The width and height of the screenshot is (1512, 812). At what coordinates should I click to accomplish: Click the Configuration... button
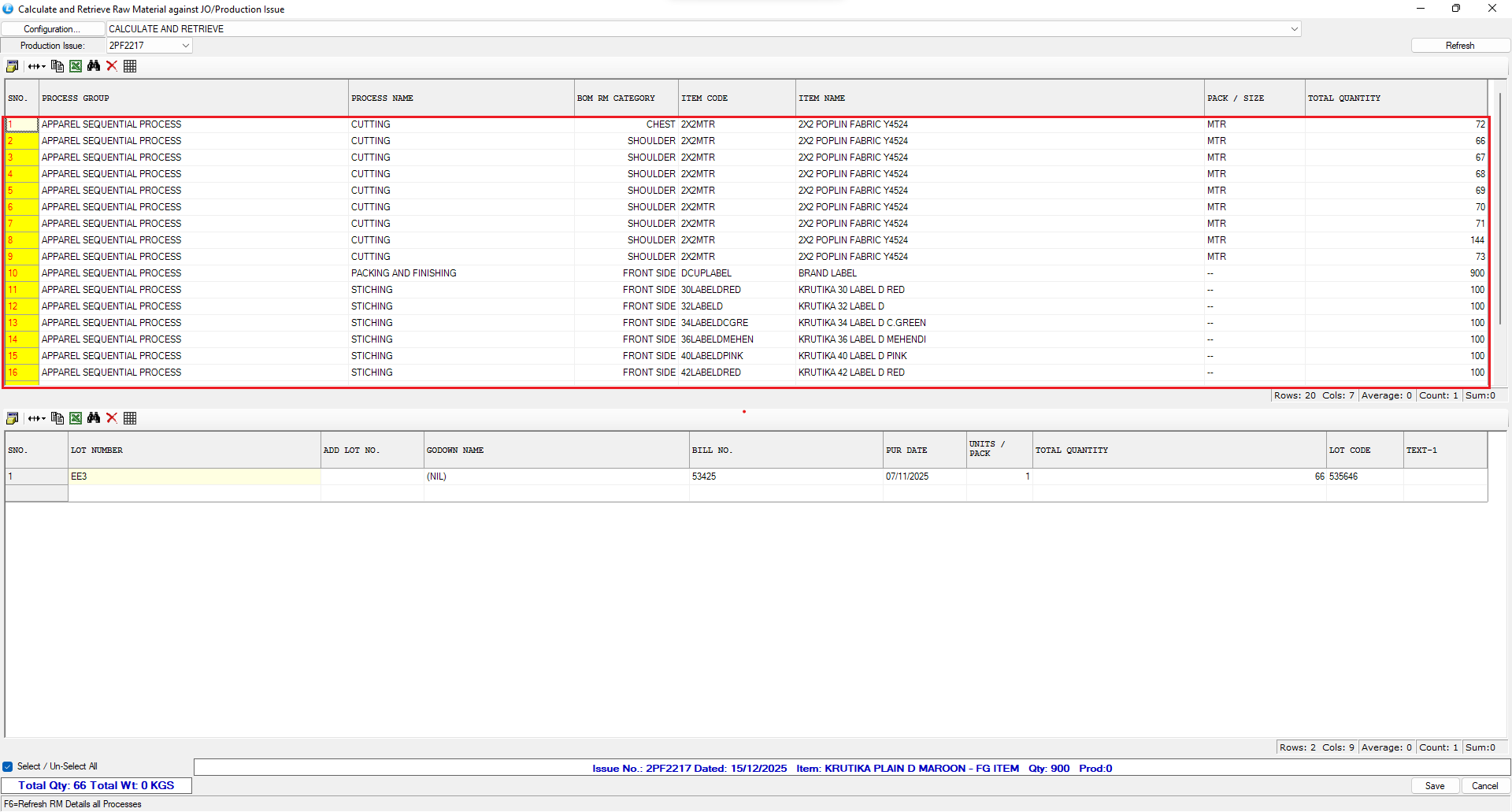tap(52, 29)
